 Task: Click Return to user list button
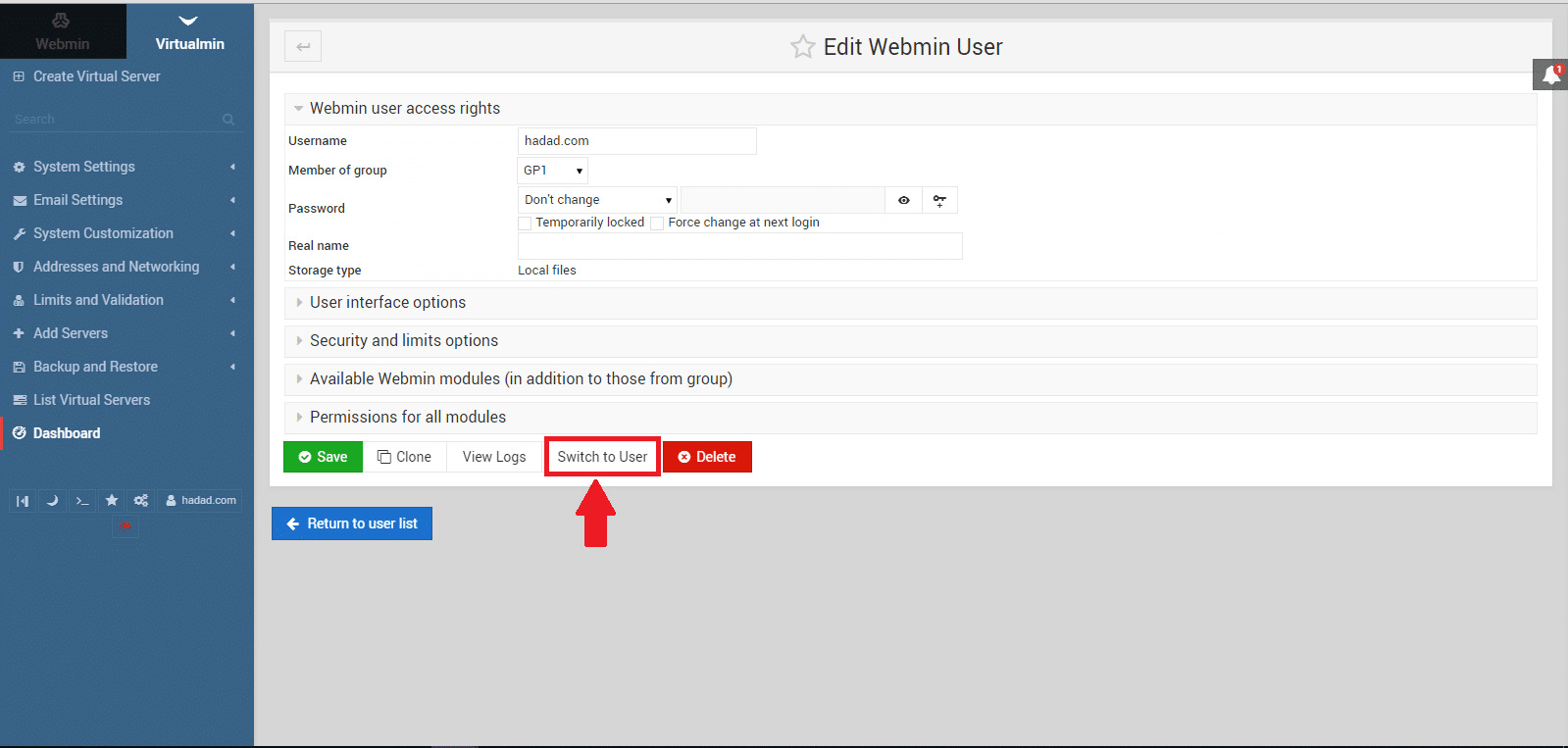point(352,524)
